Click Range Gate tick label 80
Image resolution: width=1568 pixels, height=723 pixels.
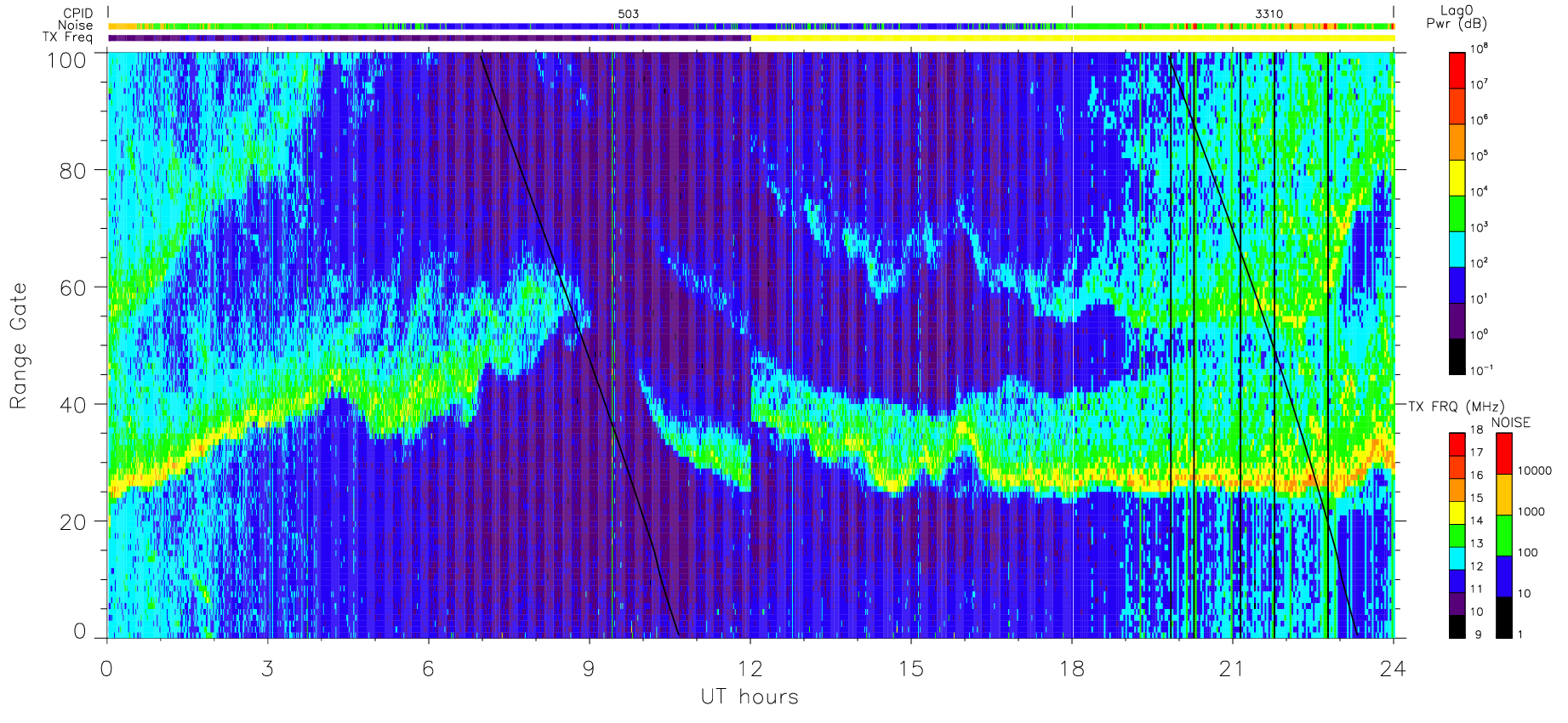(x=73, y=170)
